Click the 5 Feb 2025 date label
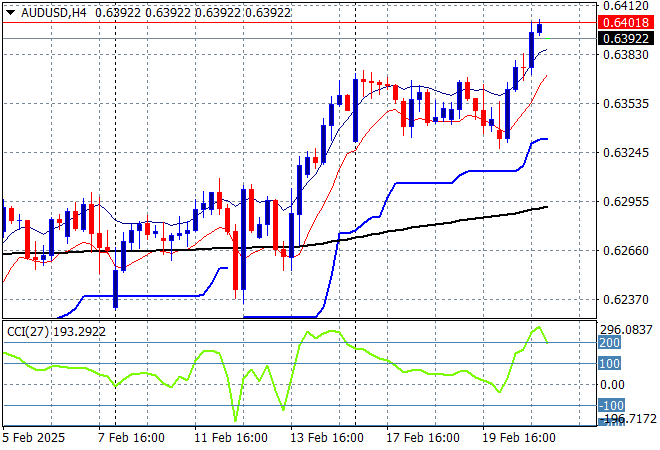This screenshot has height=450, width=660. 34,438
